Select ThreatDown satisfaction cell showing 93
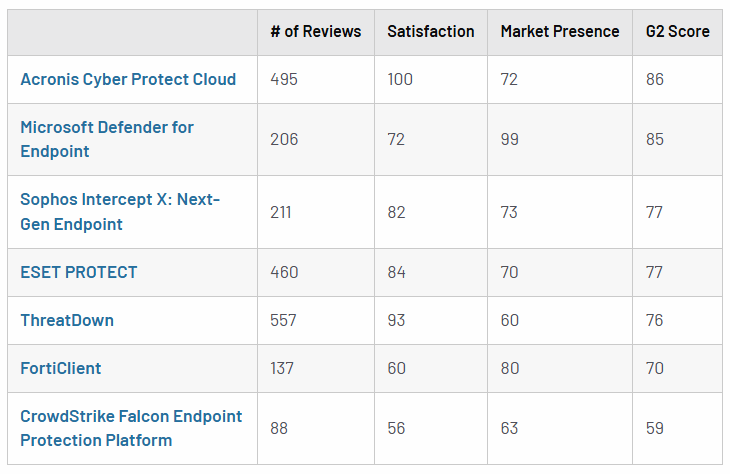730x474 pixels. click(x=396, y=320)
